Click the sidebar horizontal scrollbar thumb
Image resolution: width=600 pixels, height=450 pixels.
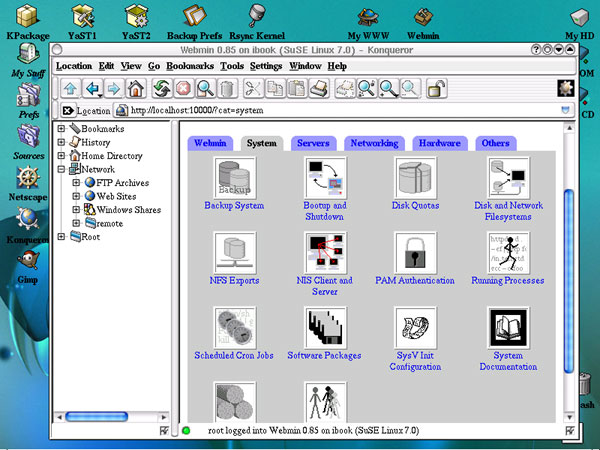click(96, 417)
